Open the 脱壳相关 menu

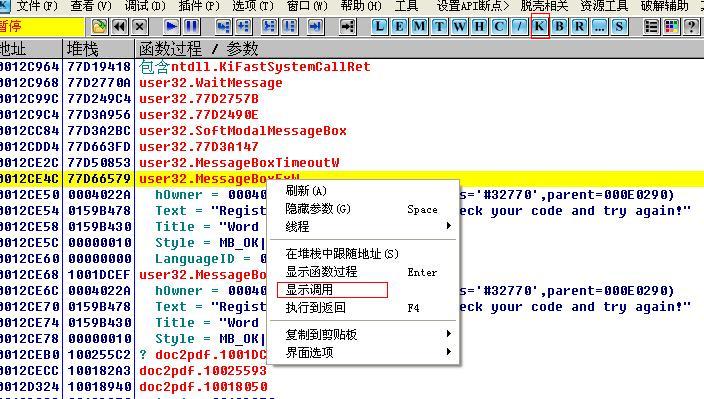[544, 6]
